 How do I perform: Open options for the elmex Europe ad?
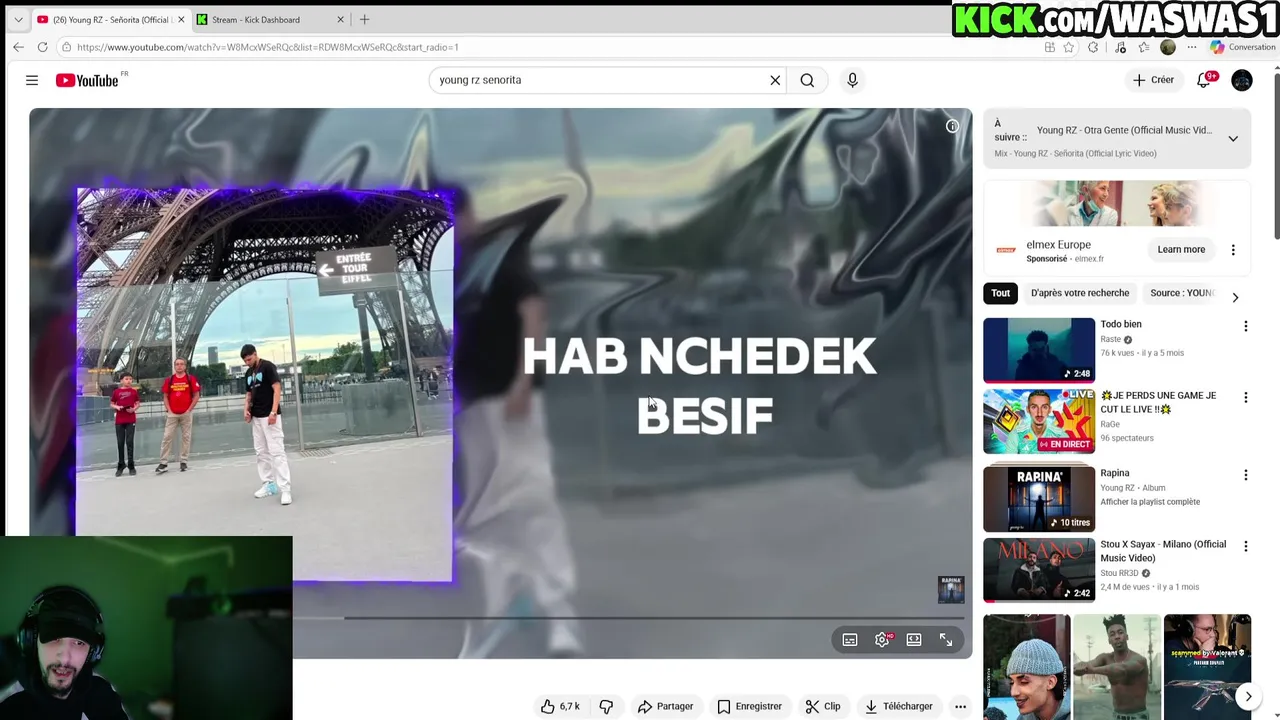coord(1233,250)
